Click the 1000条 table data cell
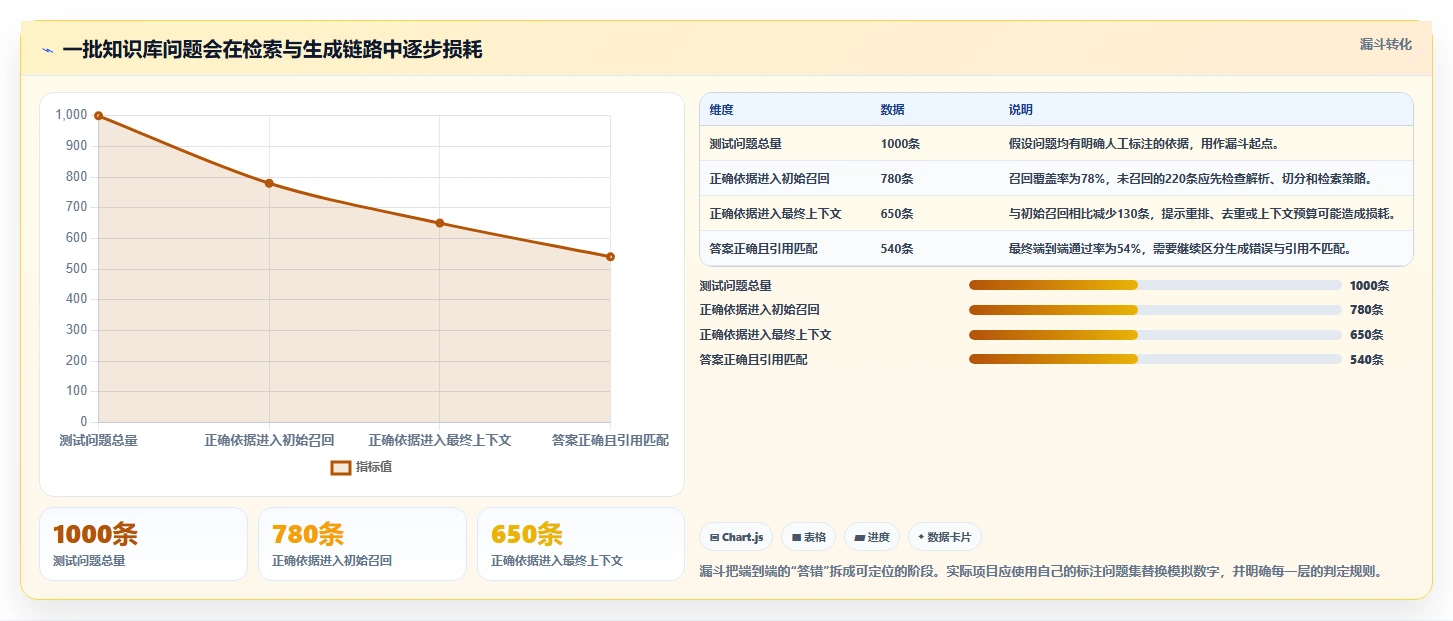 (900, 144)
